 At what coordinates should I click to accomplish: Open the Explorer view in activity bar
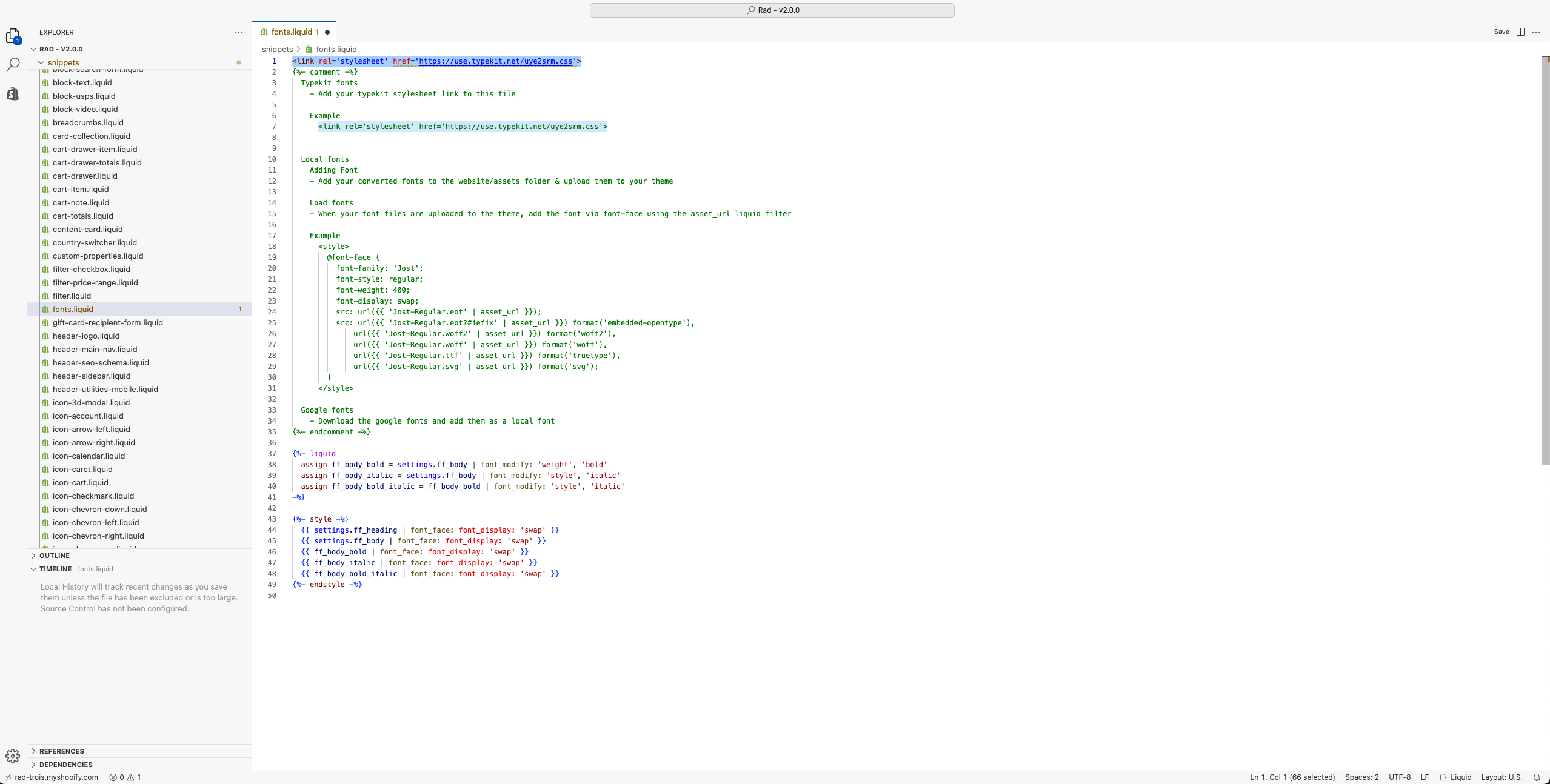point(13,36)
